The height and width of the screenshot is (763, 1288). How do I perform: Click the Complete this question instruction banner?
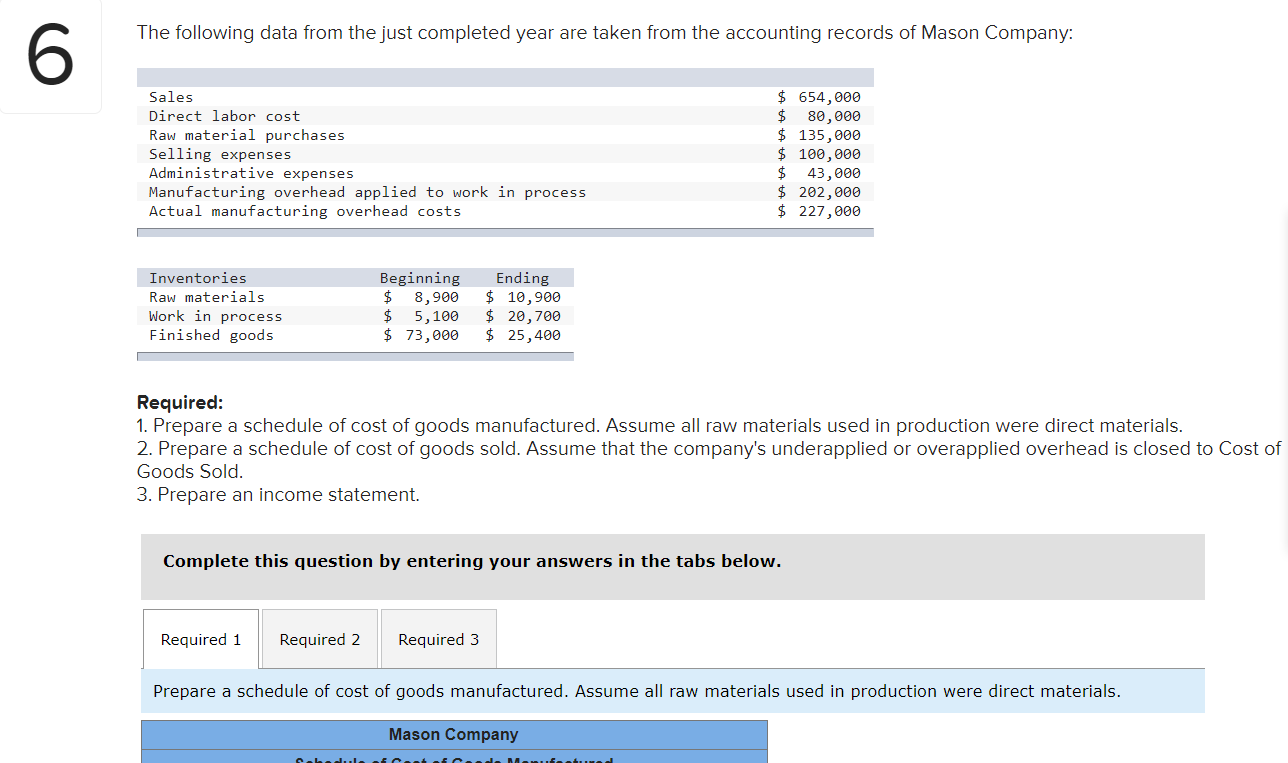point(673,566)
